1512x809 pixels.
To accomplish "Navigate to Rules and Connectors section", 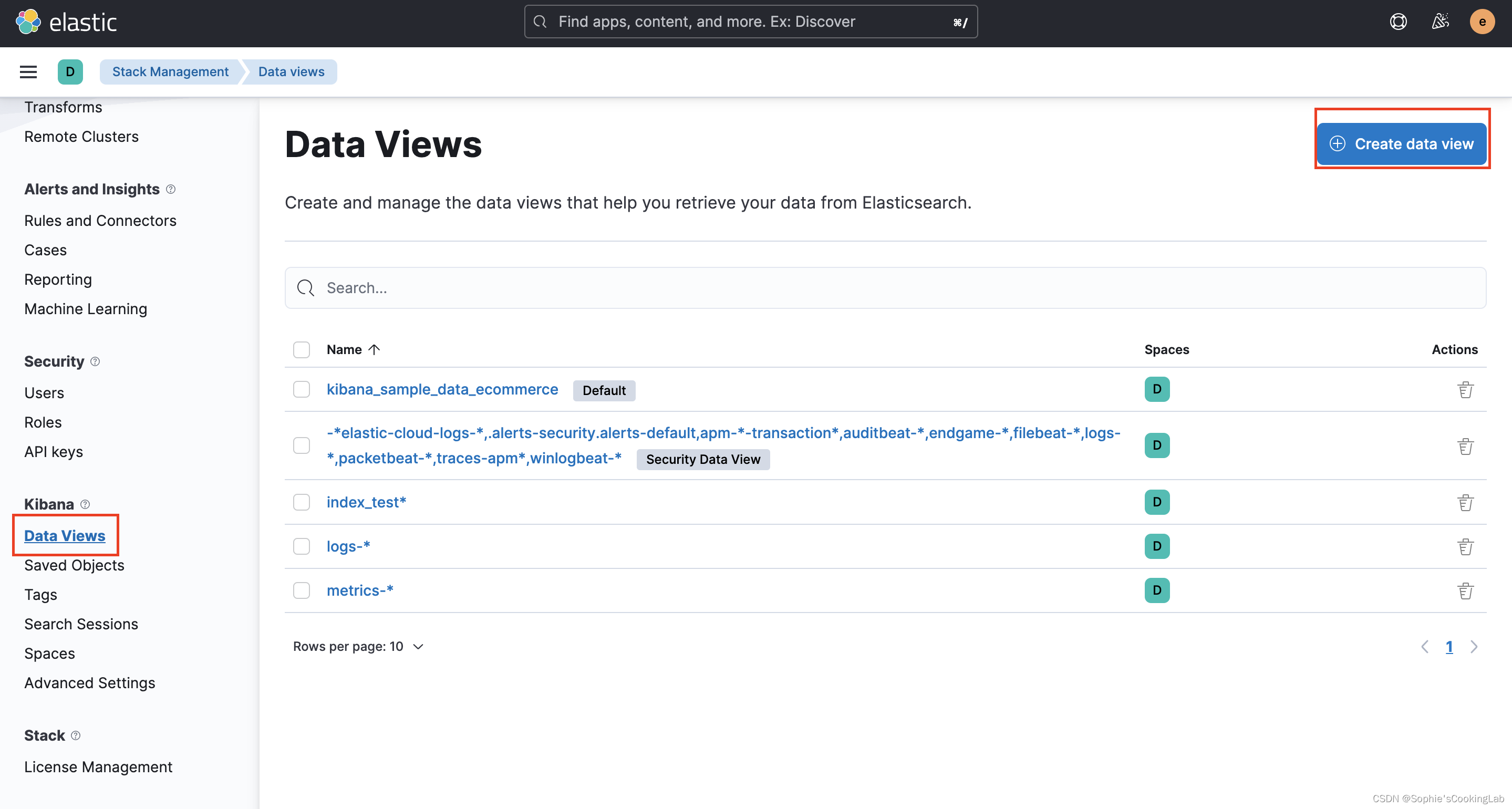I will click(100, 220).
